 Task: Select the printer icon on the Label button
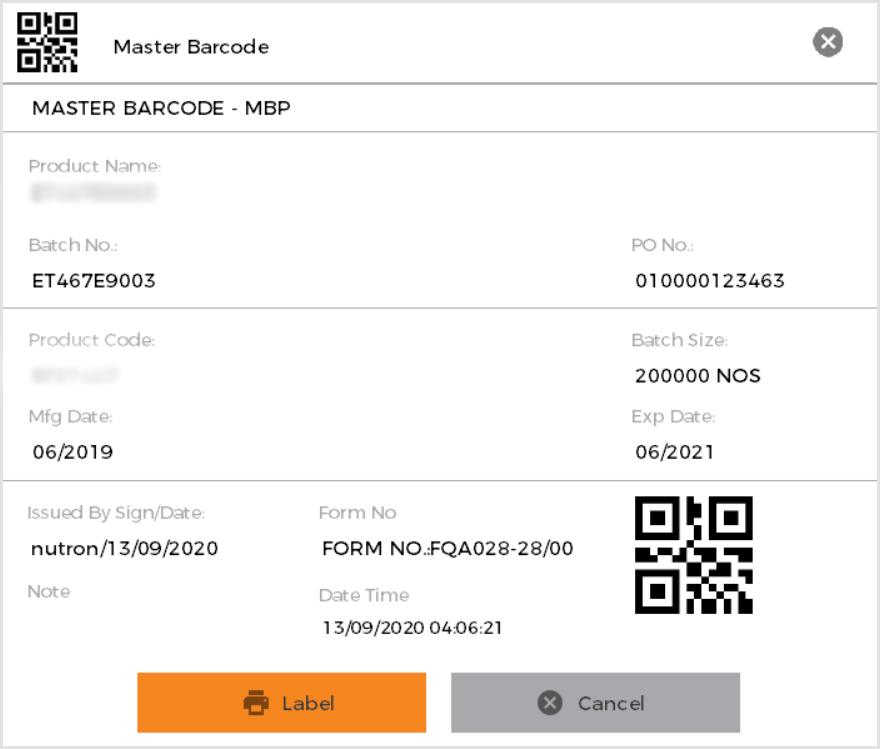click(x=258, y=702)
